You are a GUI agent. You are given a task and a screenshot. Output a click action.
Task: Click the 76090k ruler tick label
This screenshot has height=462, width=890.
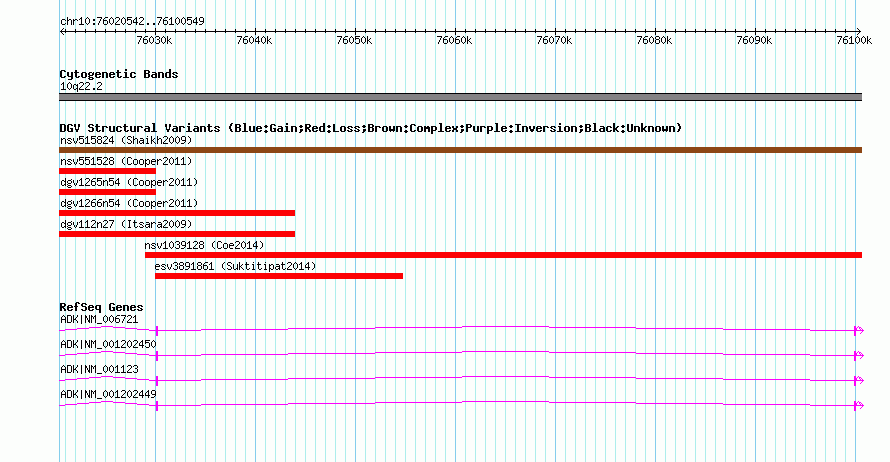pyautogui.click(x=754, y=40)
